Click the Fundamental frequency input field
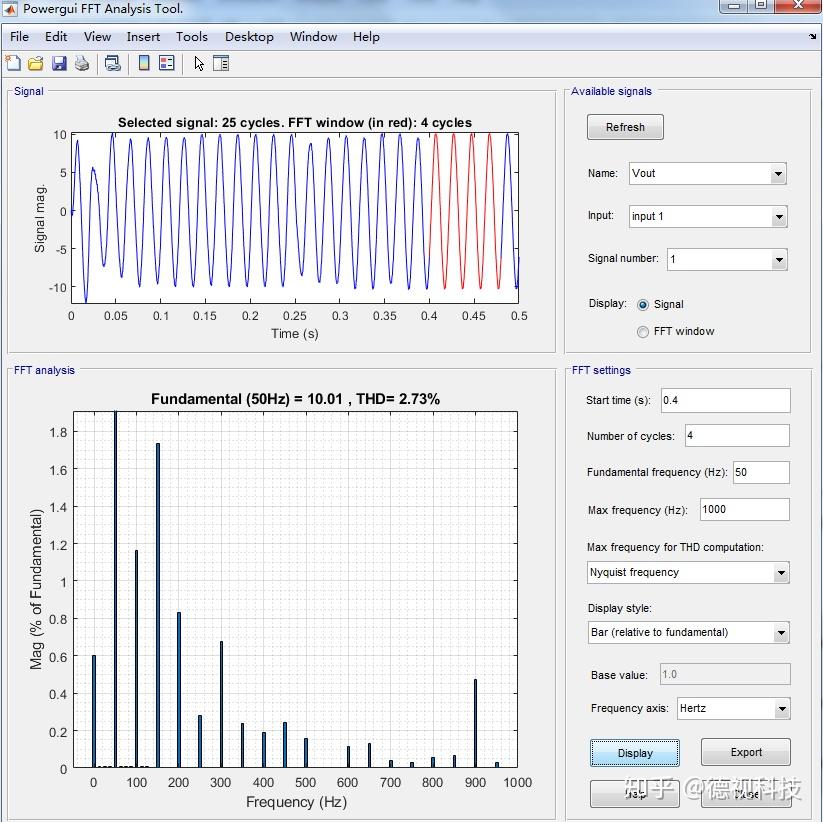This screenshot has width=823, height=822. point(761,472)
